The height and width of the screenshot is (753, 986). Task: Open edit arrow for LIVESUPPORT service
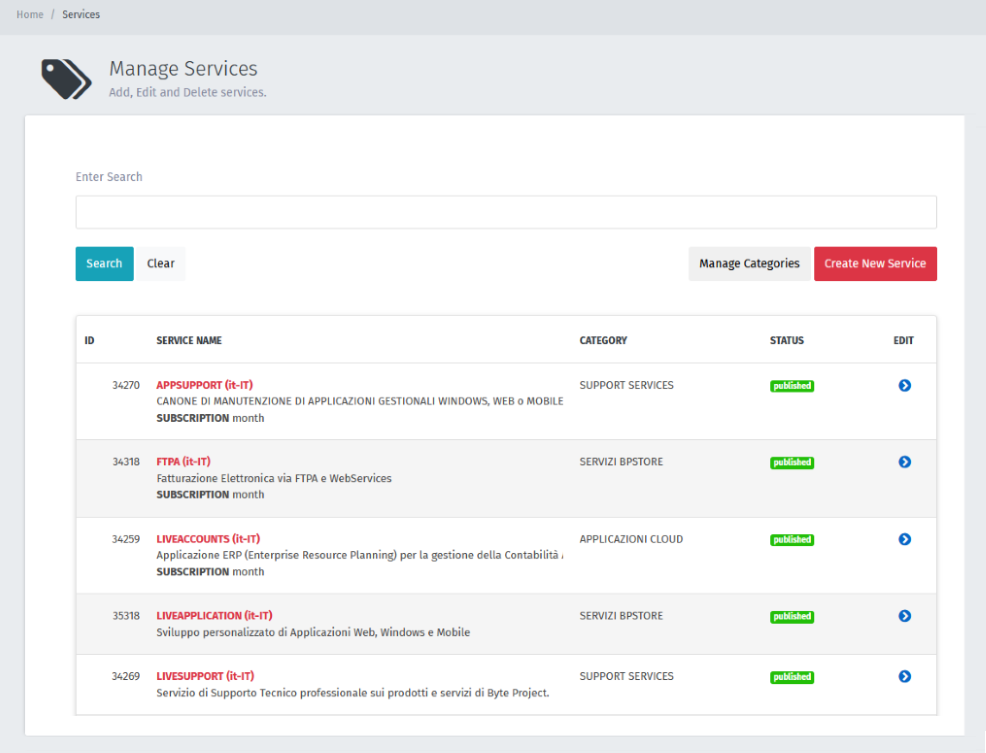tap(904, 676)
